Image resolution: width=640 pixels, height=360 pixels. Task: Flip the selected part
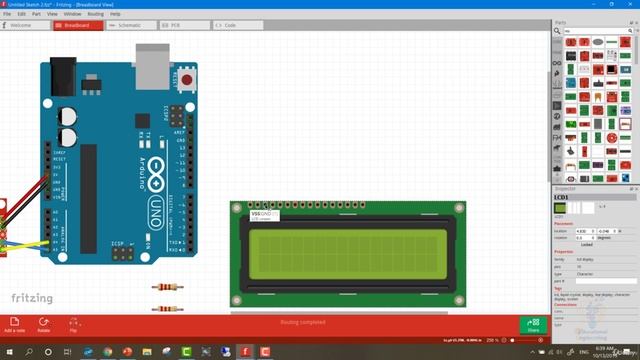[x=73, y=324]
